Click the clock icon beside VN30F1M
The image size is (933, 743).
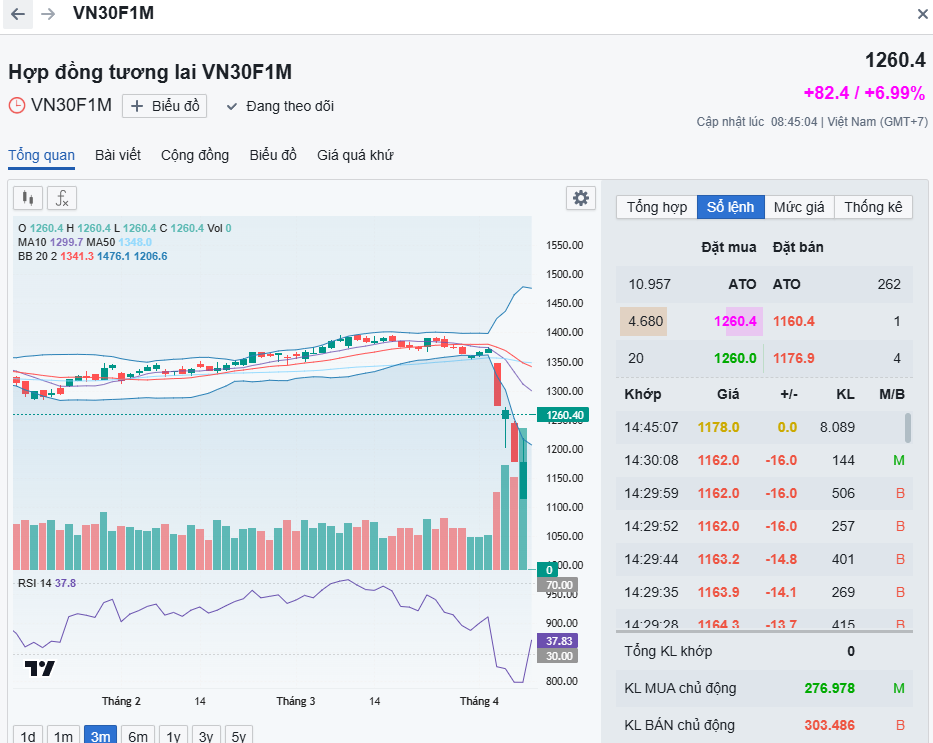(17, 105)
